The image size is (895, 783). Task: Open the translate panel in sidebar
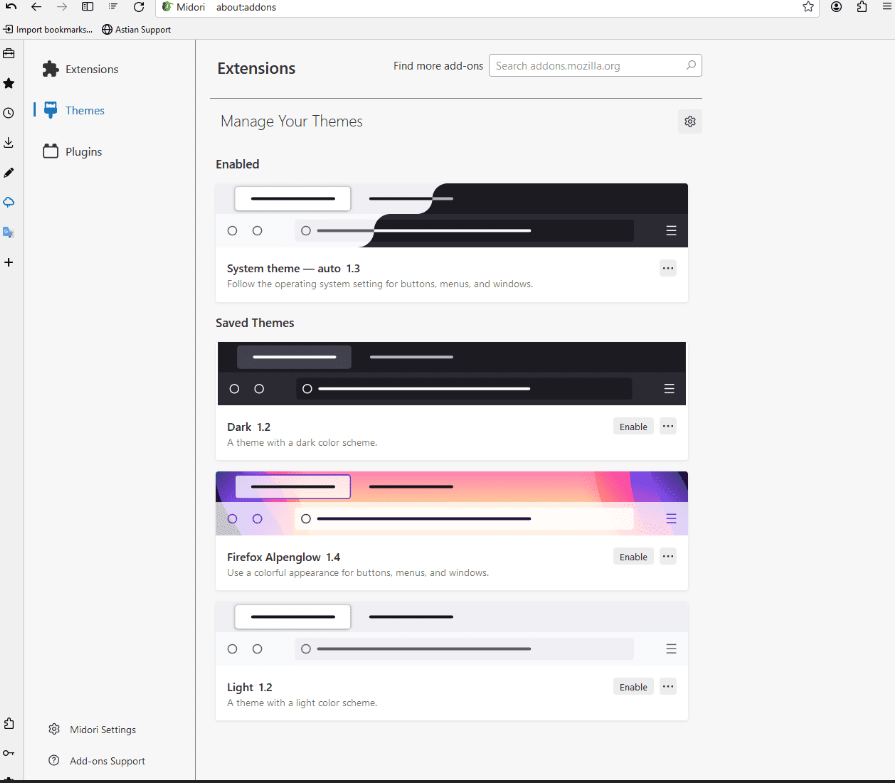pyautogui.click(x=9, y=232)
